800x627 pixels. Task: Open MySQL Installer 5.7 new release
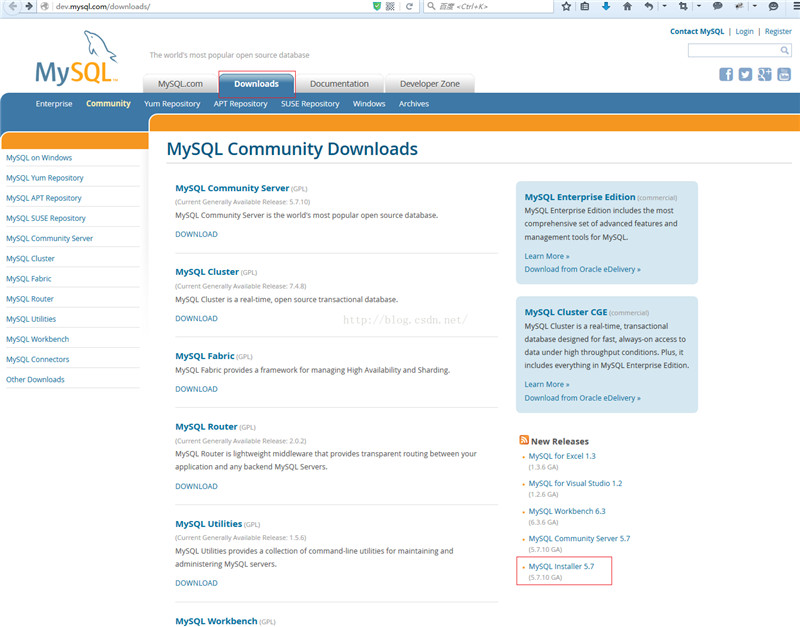[x=561, y=566]
